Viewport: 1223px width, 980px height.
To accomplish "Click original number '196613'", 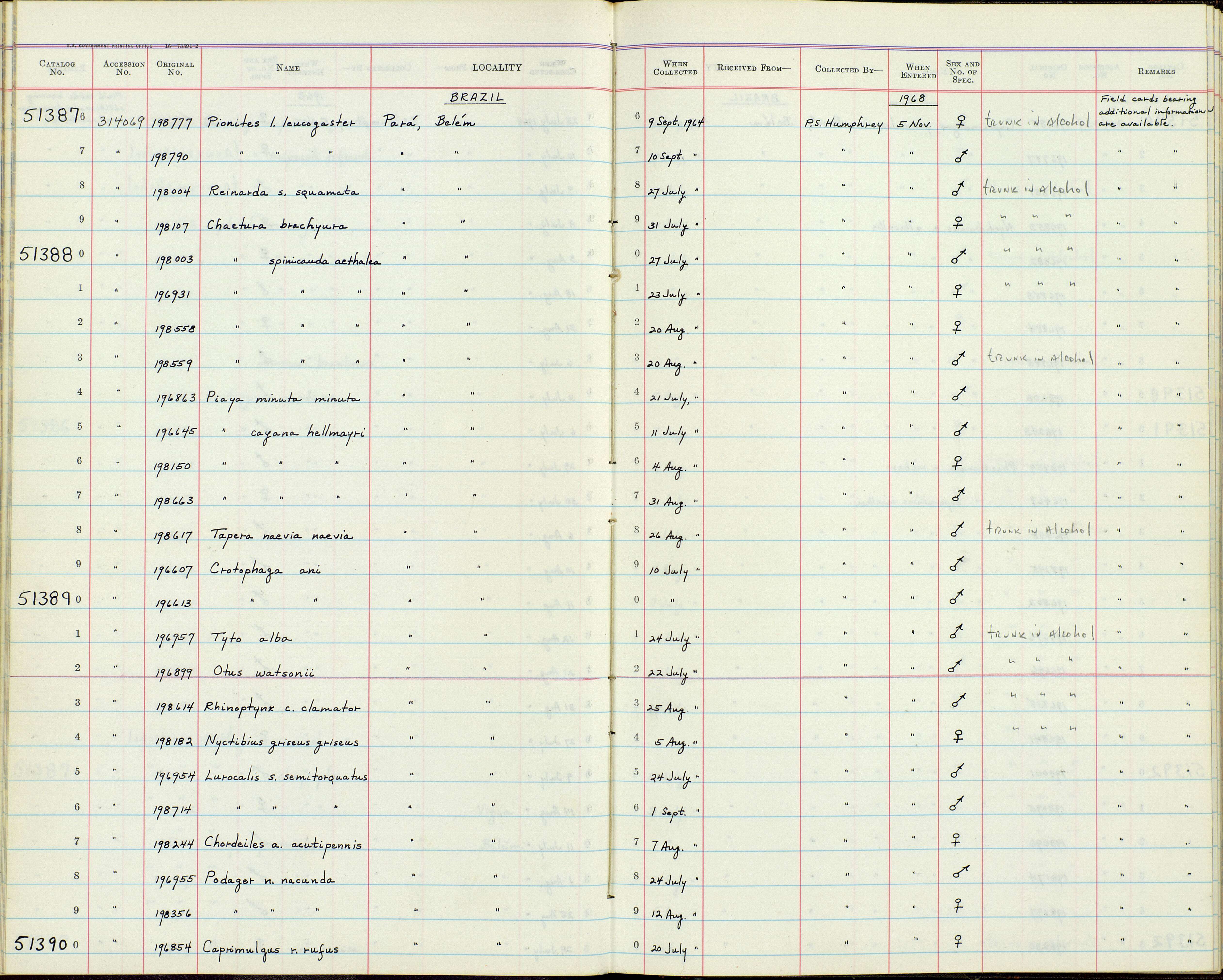I will coord(174,604).
